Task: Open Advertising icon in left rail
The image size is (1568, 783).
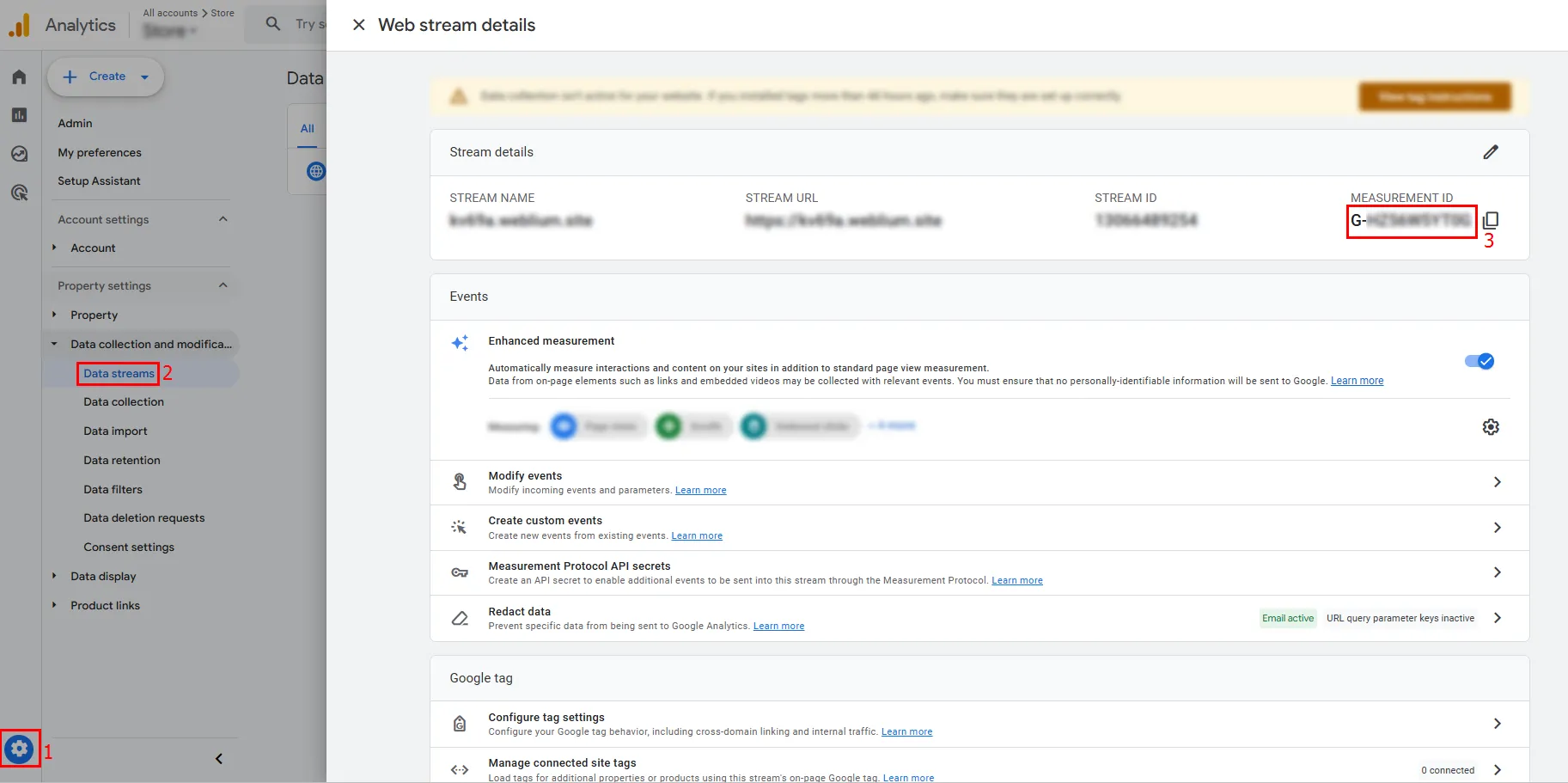Action: pos(19,193)
